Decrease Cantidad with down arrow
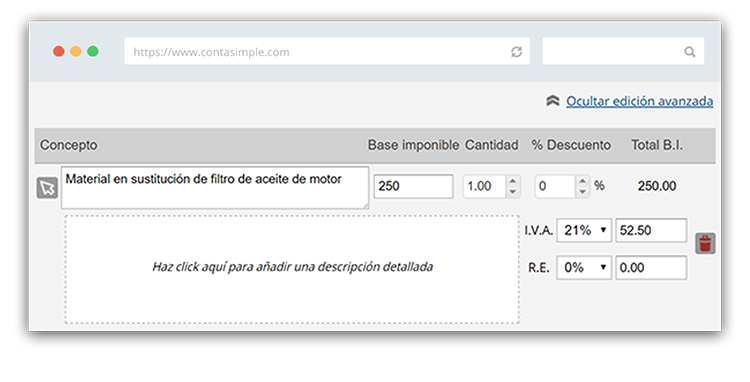 click(512, 192)
